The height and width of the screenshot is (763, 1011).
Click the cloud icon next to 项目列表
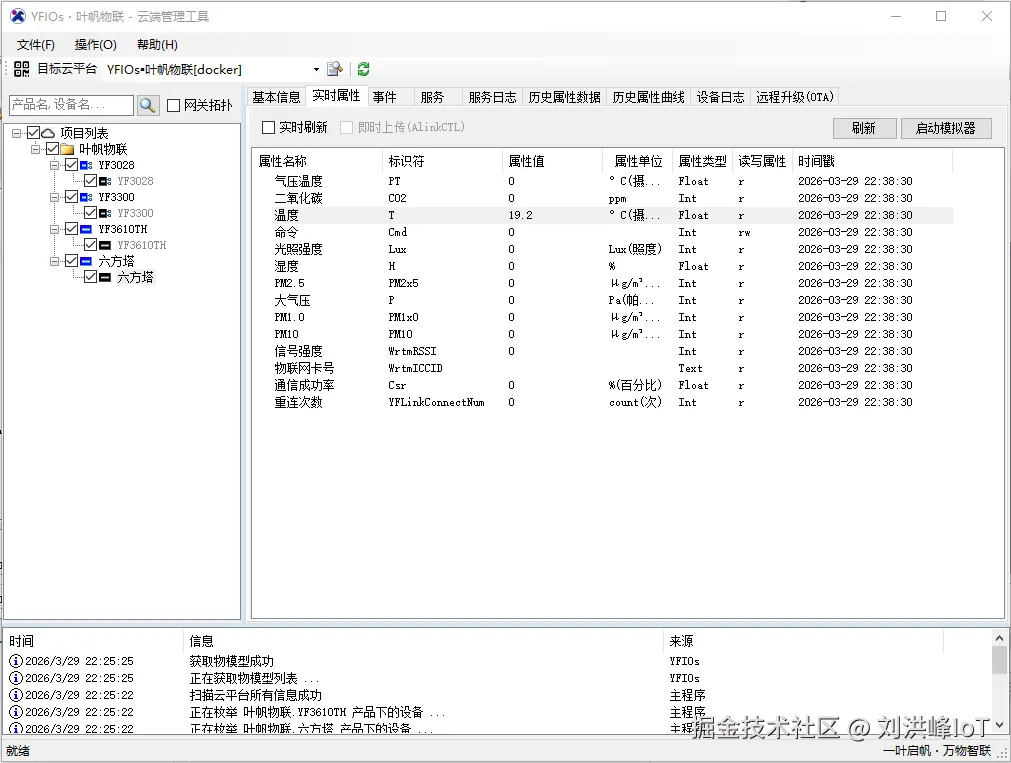click(x=48, y=133)
